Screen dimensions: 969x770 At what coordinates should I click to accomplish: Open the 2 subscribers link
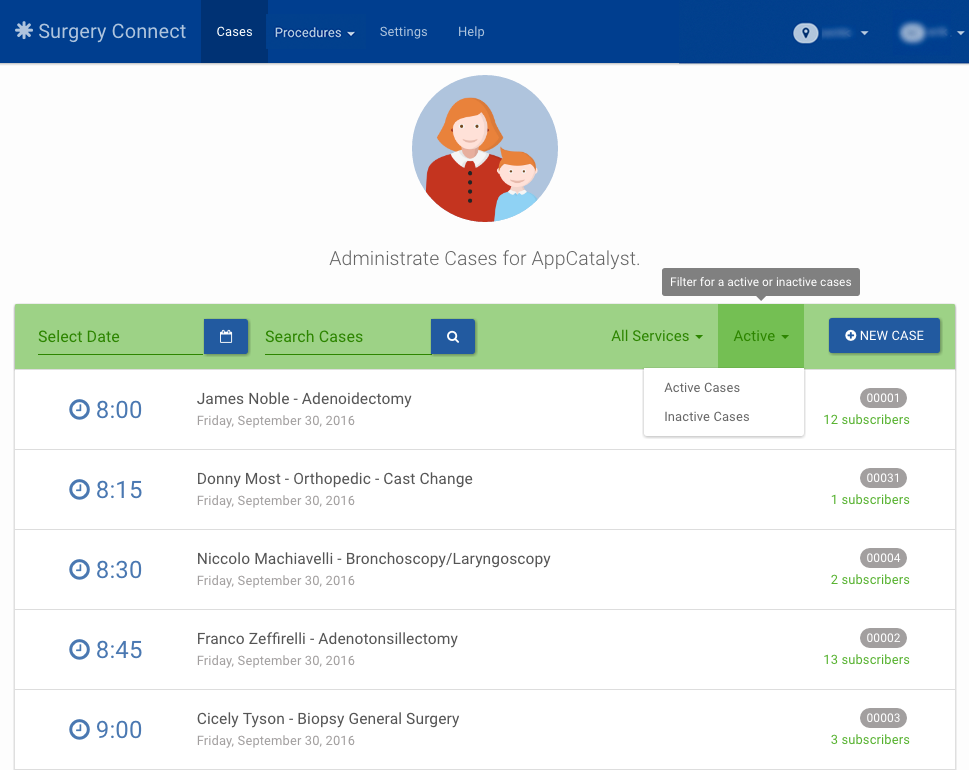tap(870, 580)
